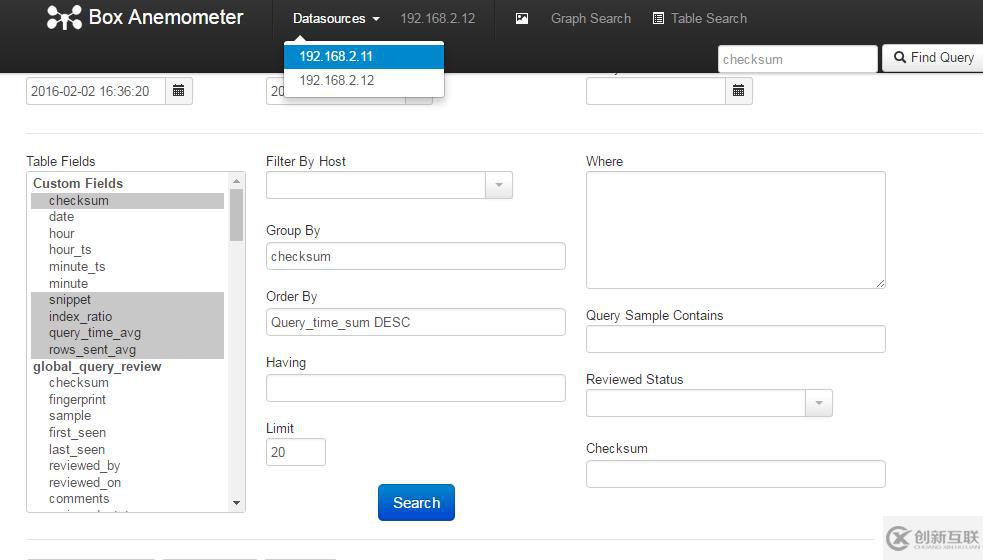The width and height of the screenshot is (983, 560).
Task: Select datasource 192.168.2.12 in the dropdown list
Action: pos(364,80)
